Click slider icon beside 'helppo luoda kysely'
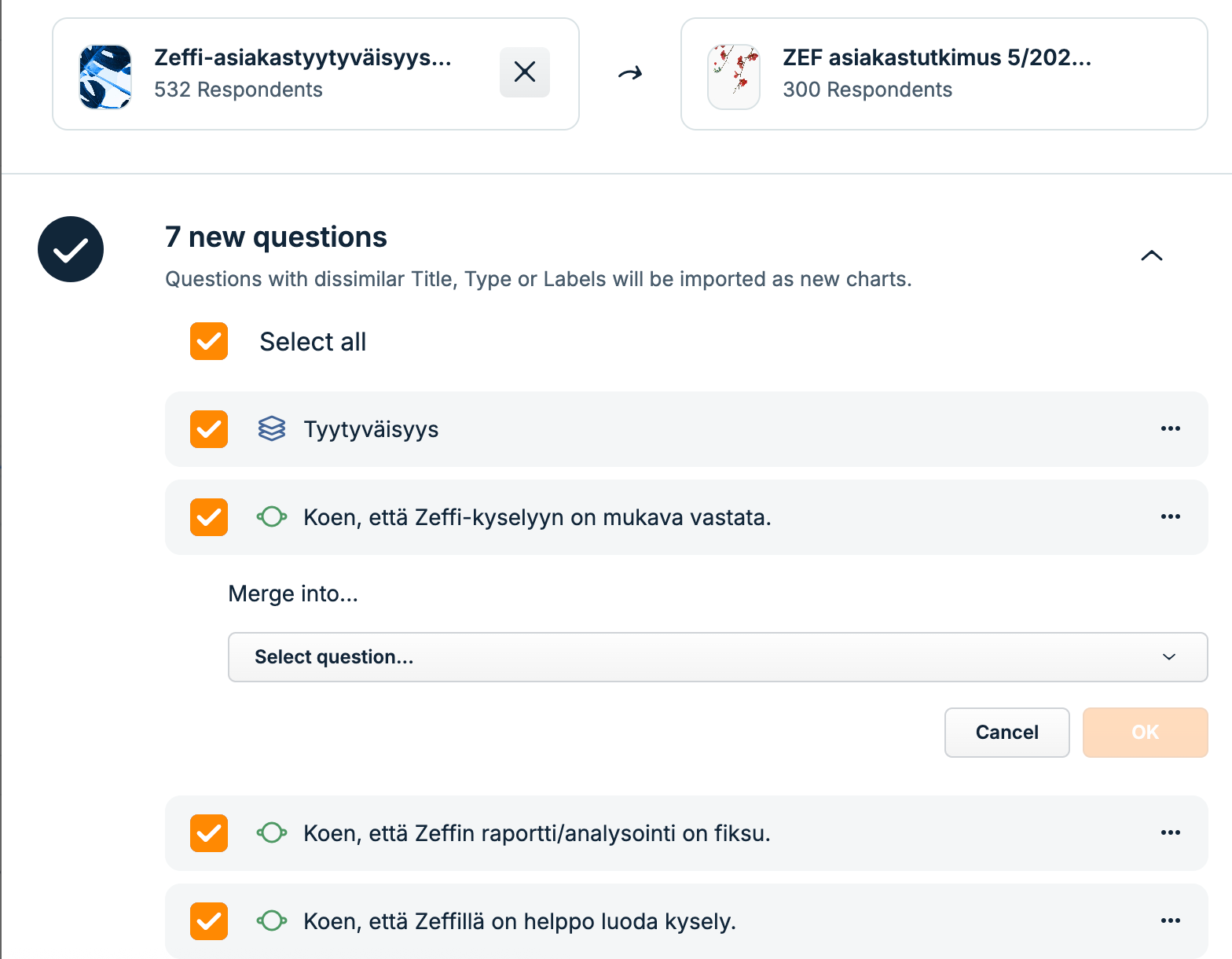Screen dimensions: 1232x959 click(272, 920)
